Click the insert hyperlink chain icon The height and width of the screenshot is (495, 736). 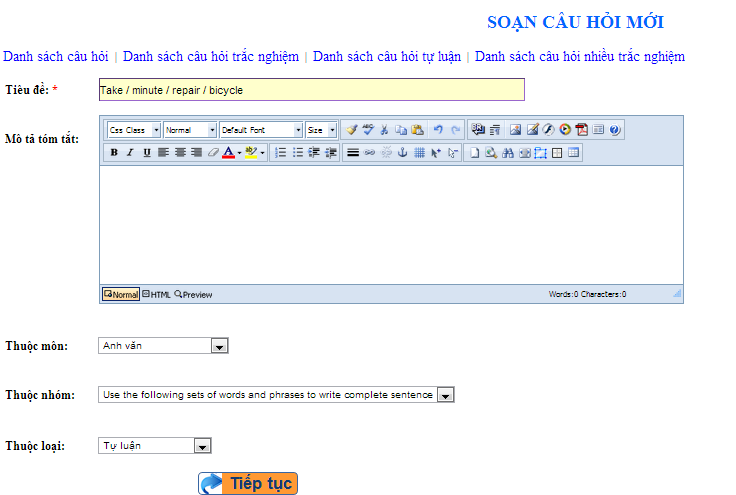click(369, 152)
